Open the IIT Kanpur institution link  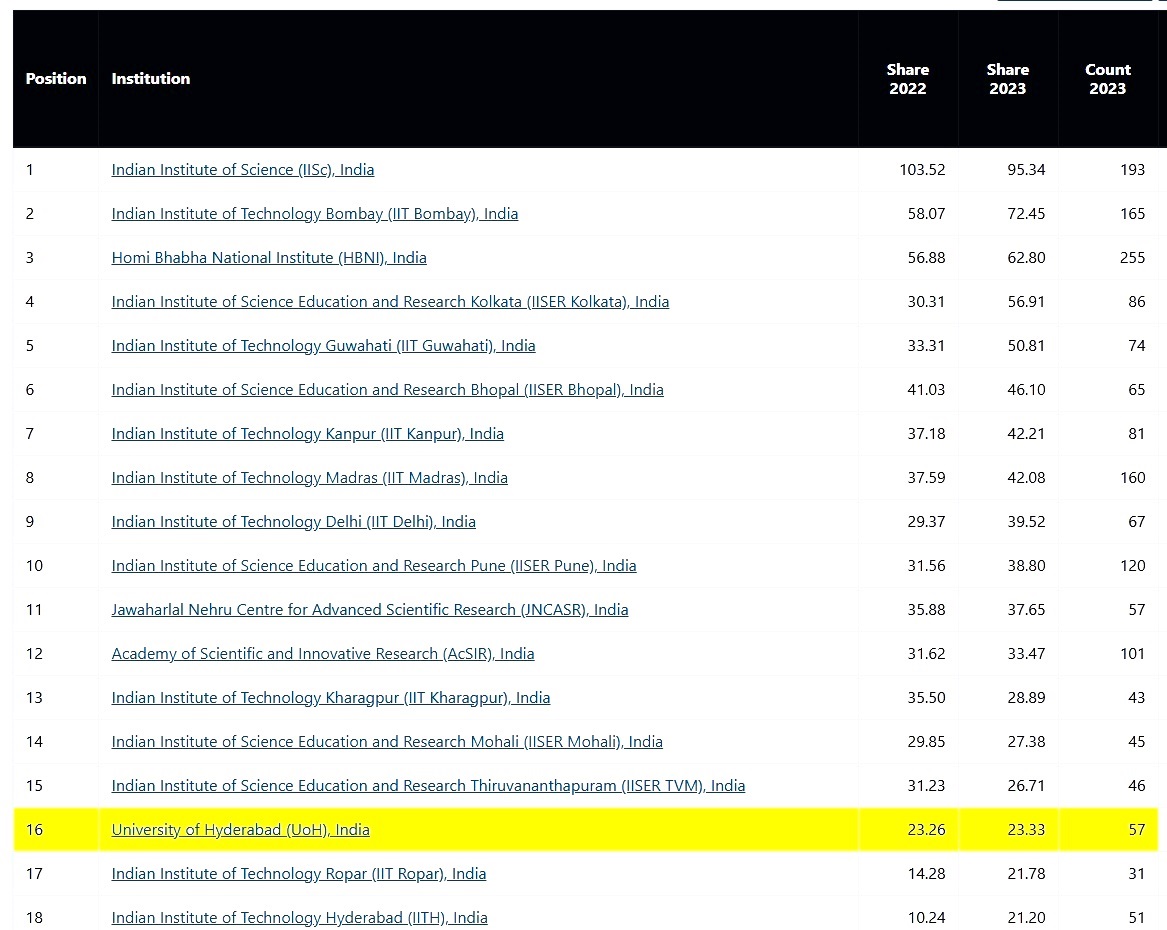(x=307, y=433)
